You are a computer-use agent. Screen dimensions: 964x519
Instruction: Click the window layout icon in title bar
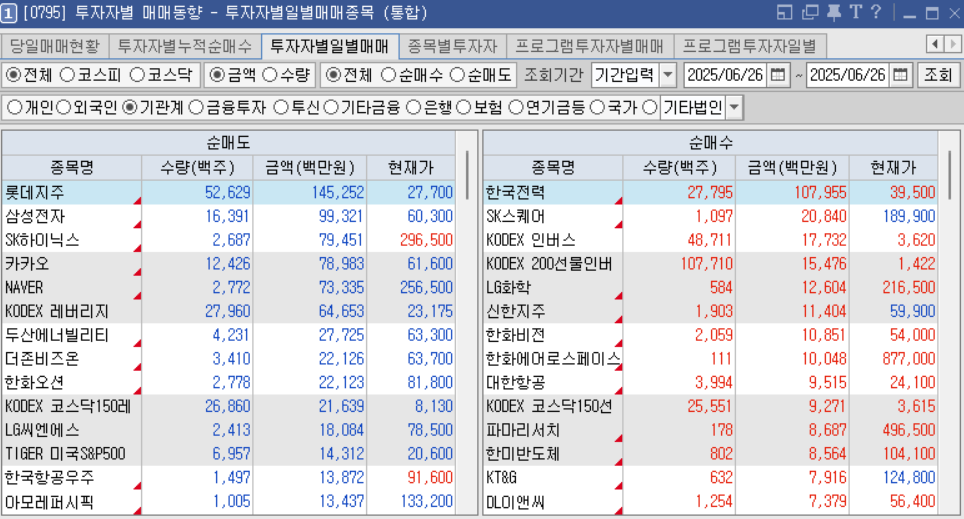784,12
